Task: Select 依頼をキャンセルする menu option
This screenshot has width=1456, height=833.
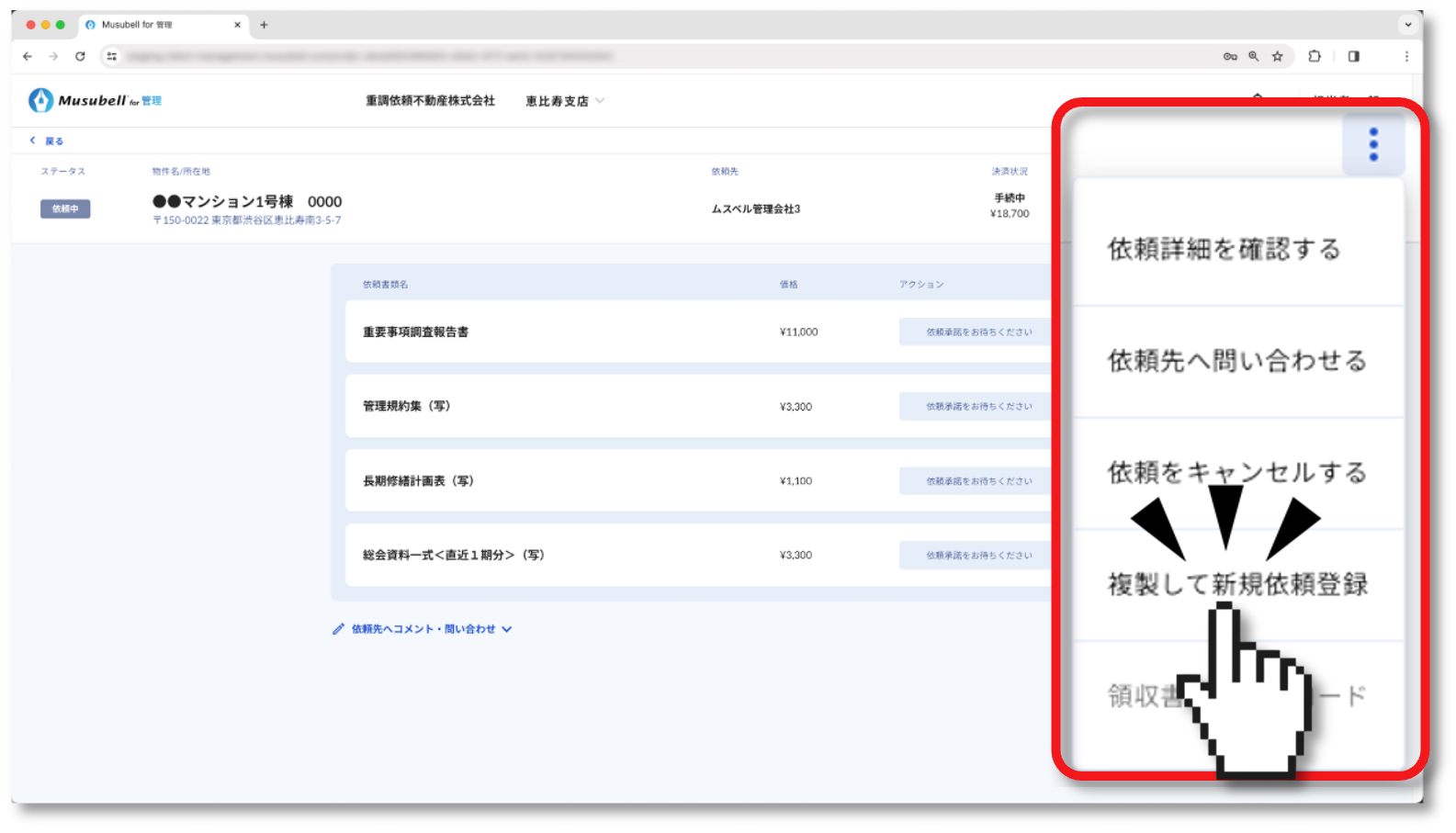Action: (1236, 472)
